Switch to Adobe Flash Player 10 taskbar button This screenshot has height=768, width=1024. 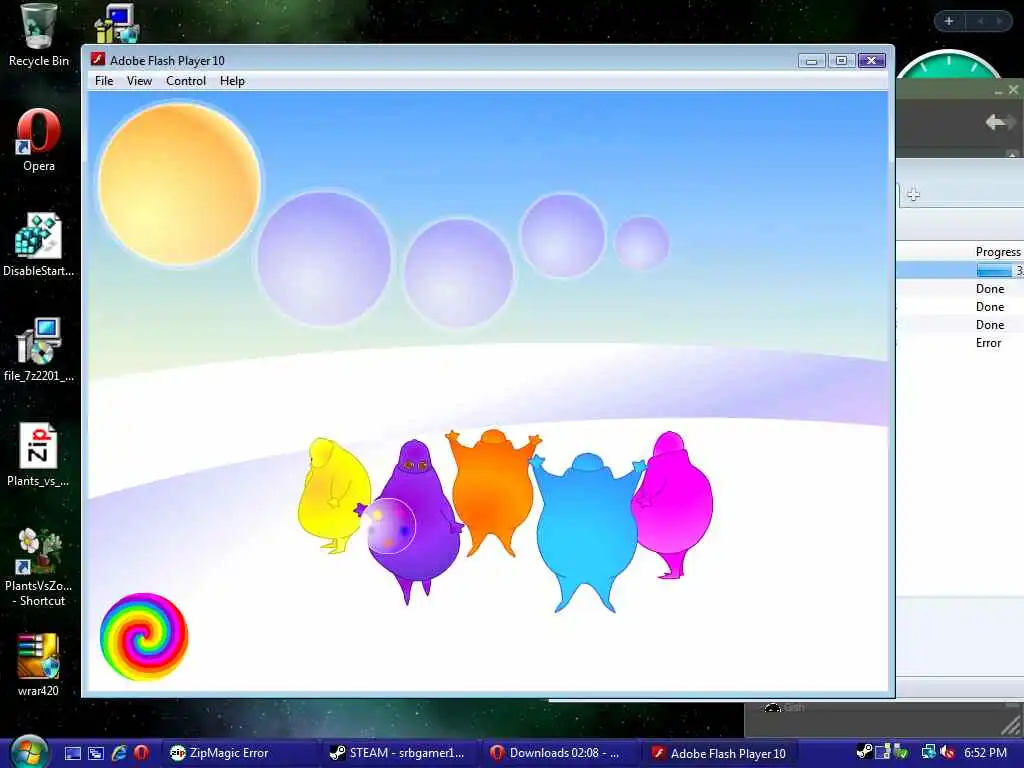[x=720, y=753]
